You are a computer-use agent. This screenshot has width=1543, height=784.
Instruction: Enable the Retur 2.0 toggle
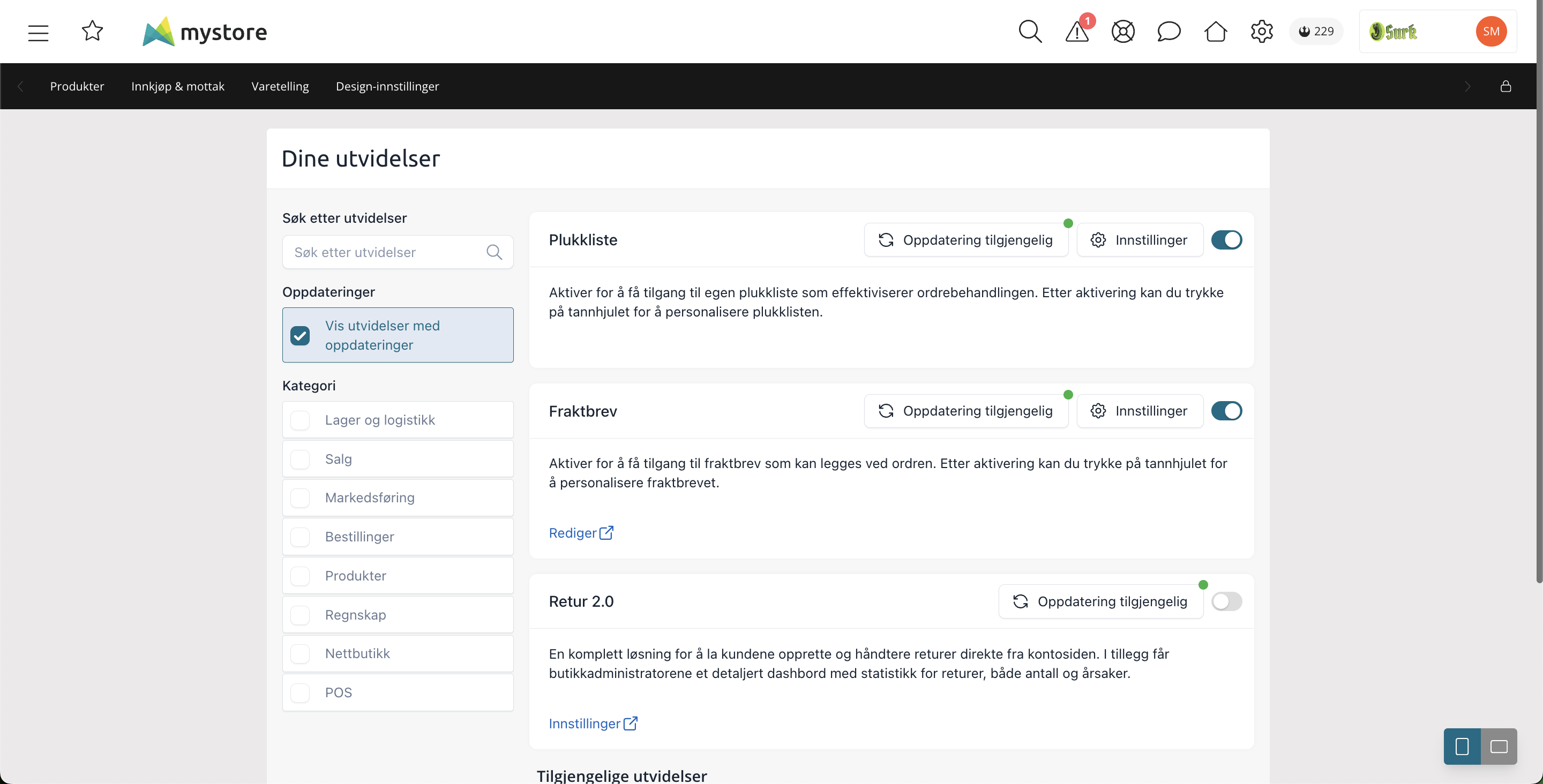click(1226, 601)
